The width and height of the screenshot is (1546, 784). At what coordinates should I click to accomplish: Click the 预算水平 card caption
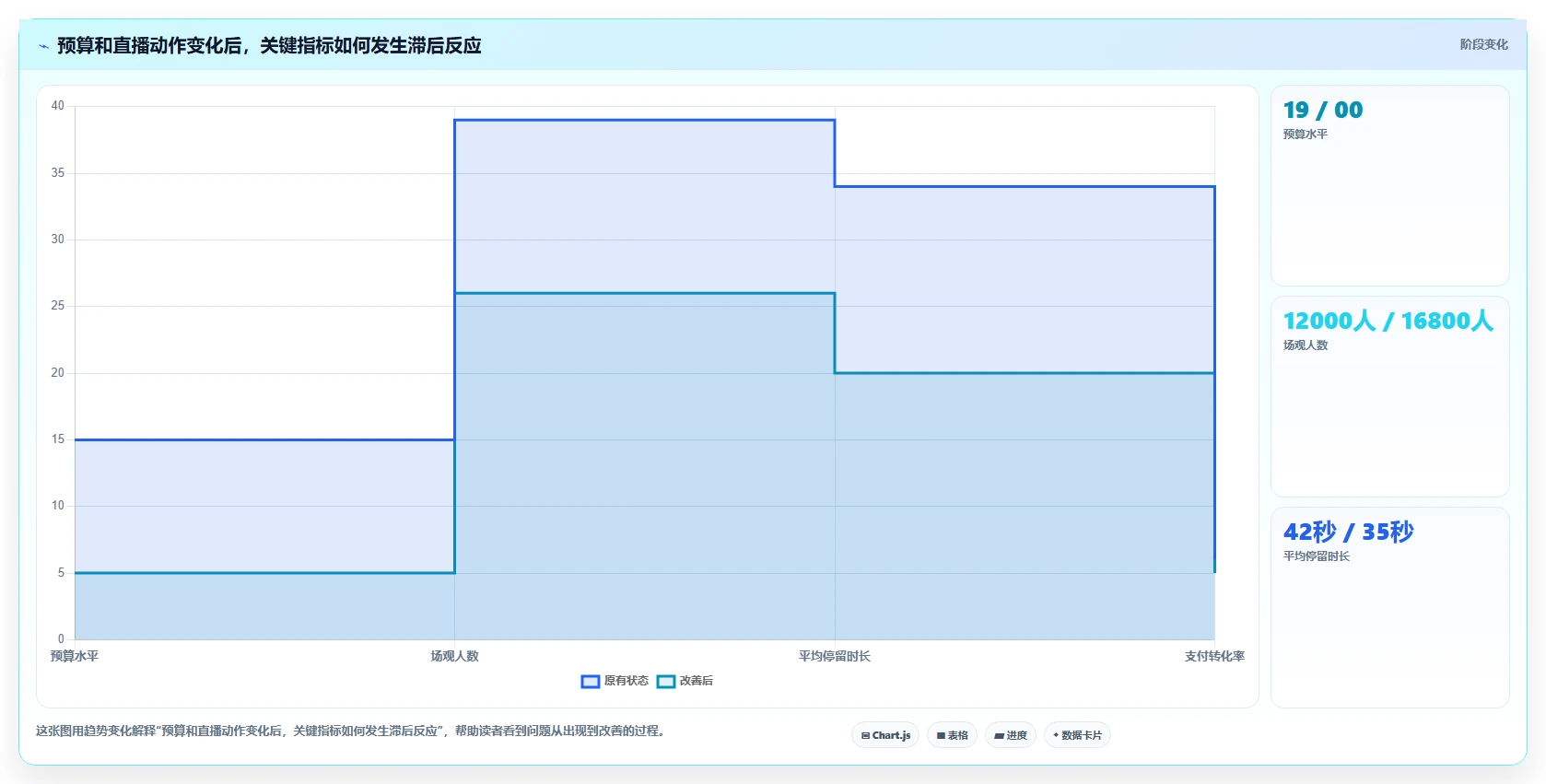coord(1306,135)
